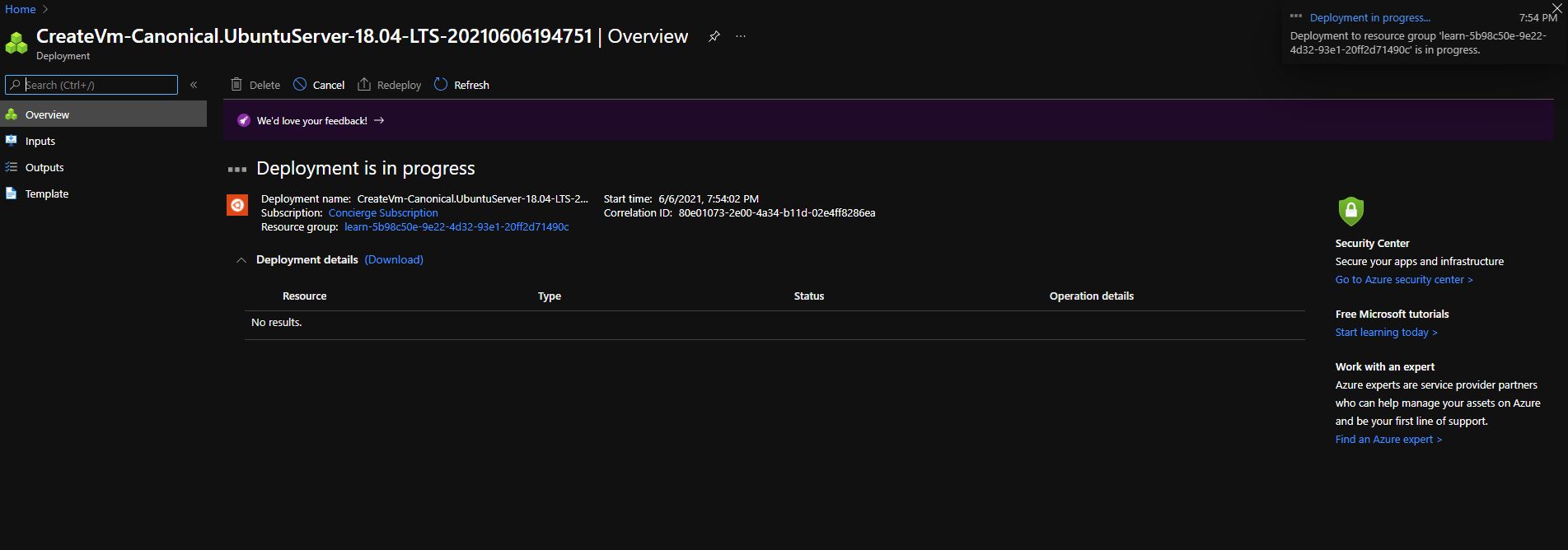The height and width of the screenshot is (550, 1568).
Task: Click the Refresh circular arrow icon
Action: click(x=441, y=85)
